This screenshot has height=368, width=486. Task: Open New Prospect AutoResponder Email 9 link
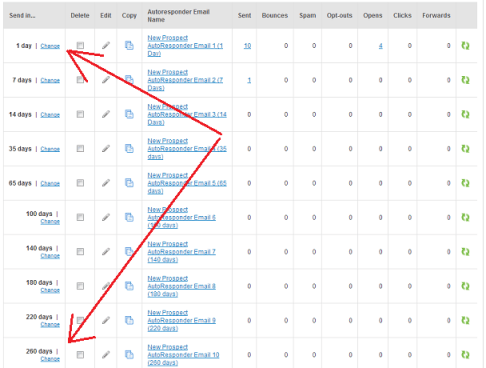[181, 320]
